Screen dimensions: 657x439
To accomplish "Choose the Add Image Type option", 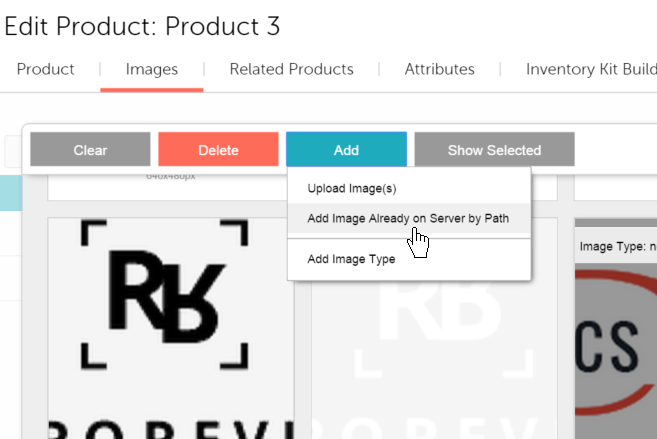I will (350, 259).
